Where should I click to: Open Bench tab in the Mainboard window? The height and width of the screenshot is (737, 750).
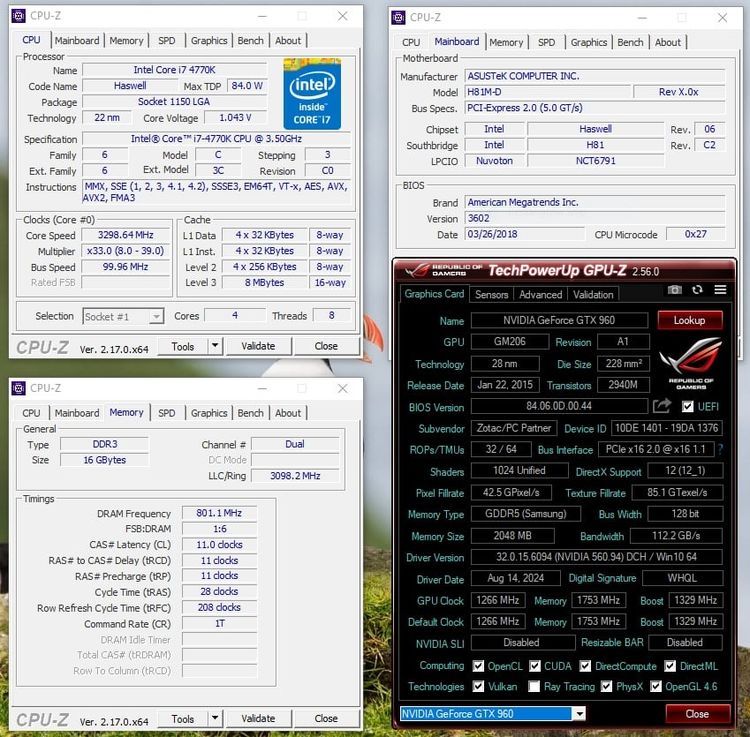pyautogui.click(x=630, y=43)
